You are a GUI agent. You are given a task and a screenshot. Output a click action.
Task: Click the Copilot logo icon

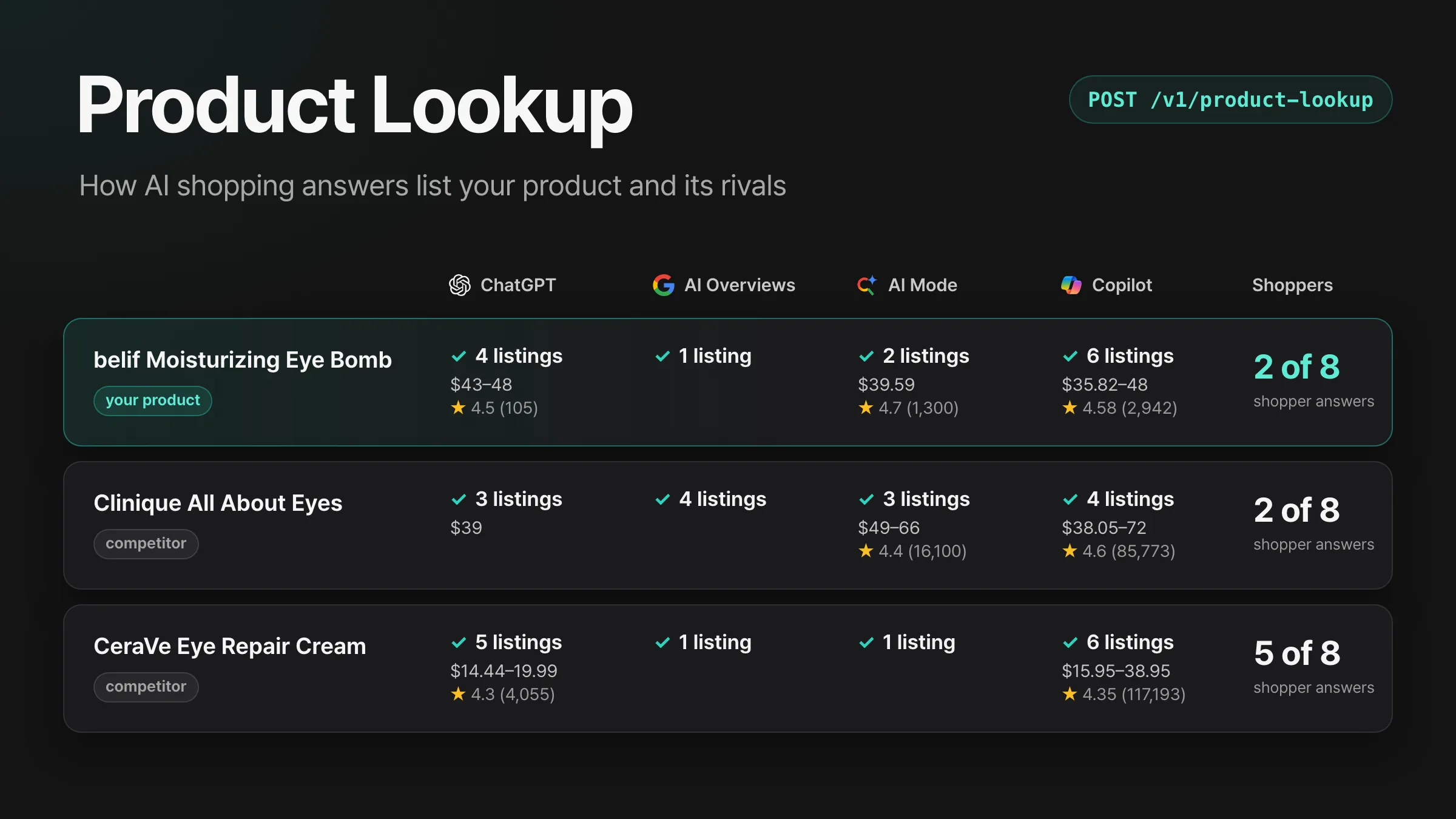pos(1071,285)
